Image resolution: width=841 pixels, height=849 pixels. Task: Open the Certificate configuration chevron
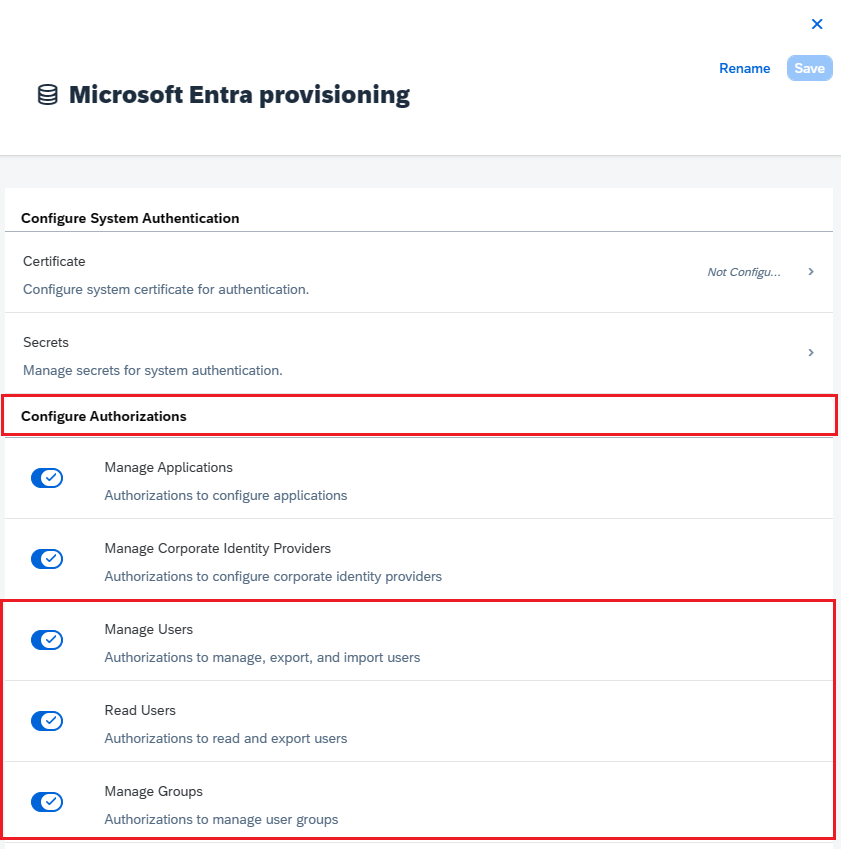(x=811, y=271)
